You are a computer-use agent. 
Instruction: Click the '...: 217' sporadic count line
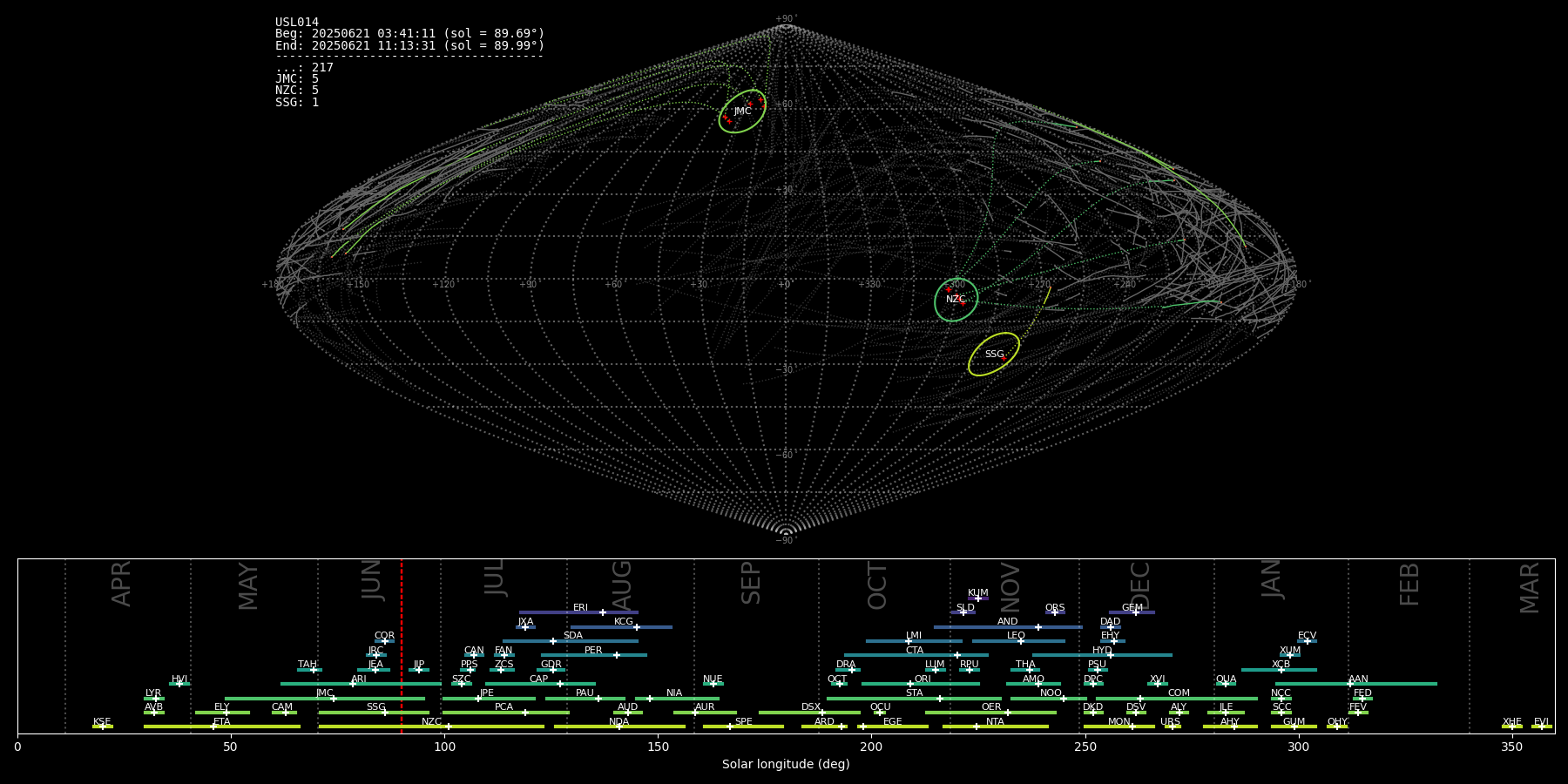(304, 68)
